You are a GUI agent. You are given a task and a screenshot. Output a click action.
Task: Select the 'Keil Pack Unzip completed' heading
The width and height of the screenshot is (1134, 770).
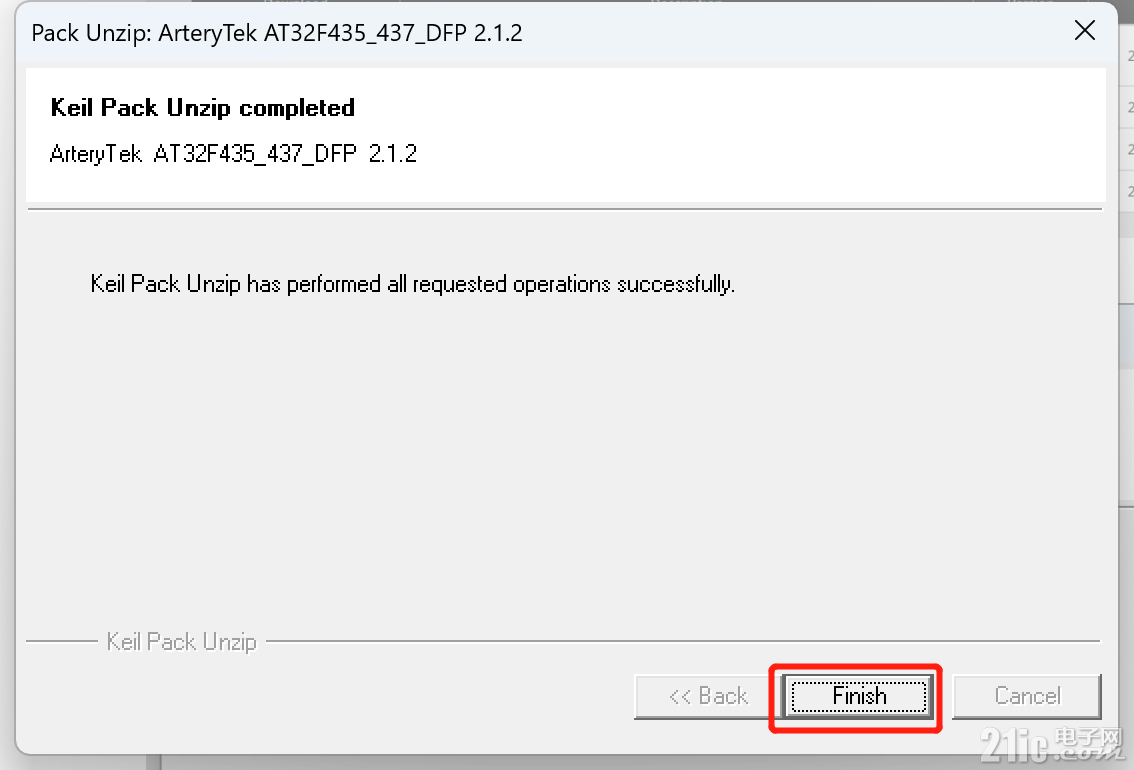coord(202,108)
